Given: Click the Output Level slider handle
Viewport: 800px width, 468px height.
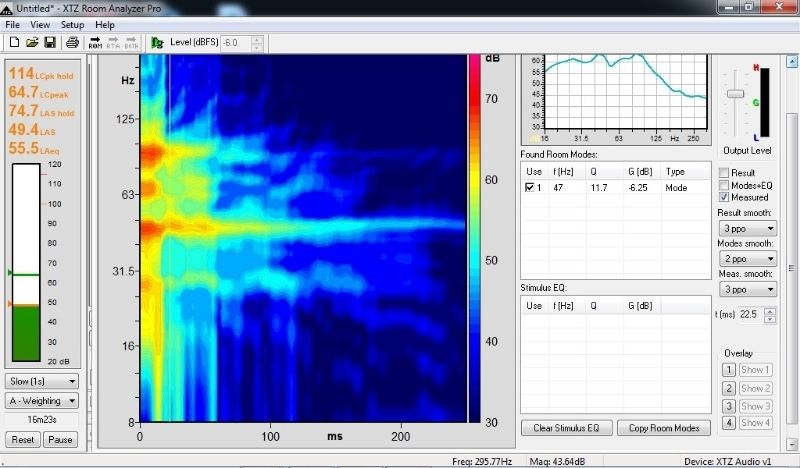Looking at the screenshot, I should pyautogui.click(x=735, y=94).
